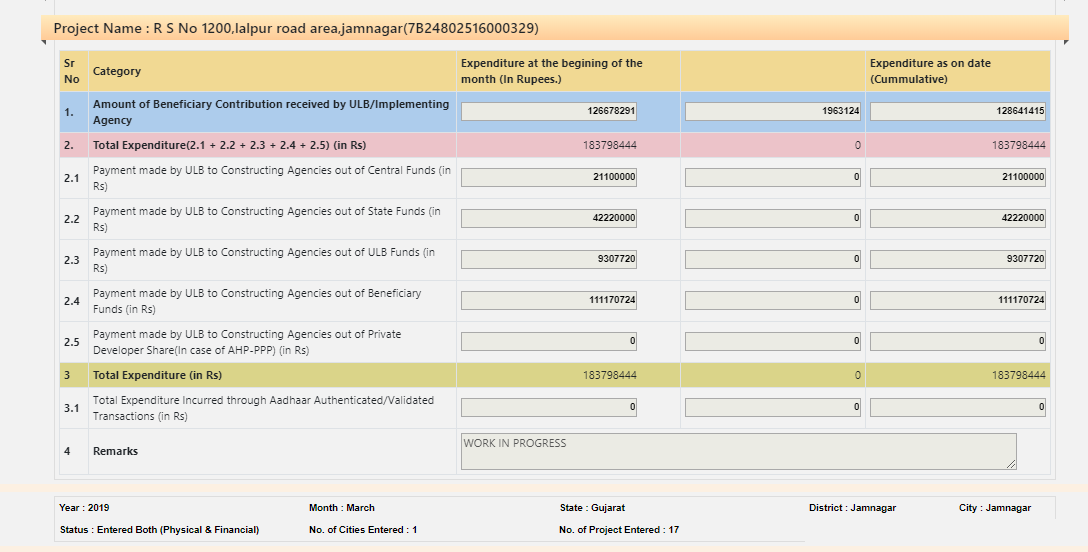1088x552 pixels.
Task: Select Private Developer Share beginning-of-month field
Action: [548, 342]
